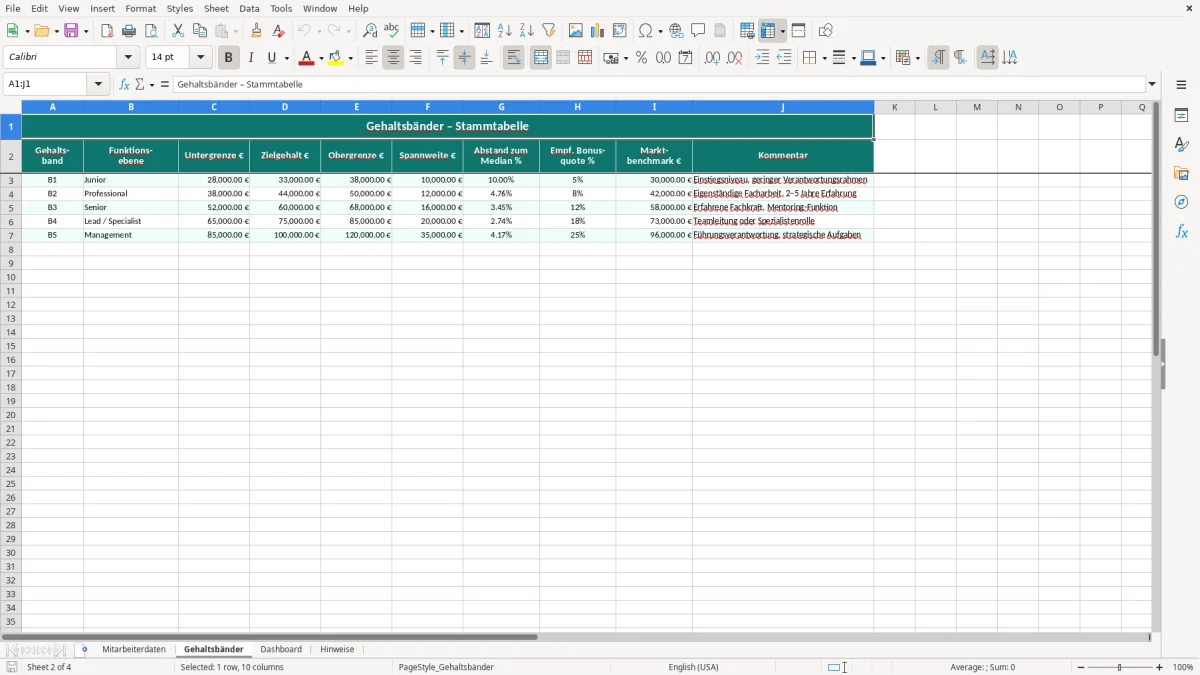The height and width of the screenshot is (675, 1200).
Task: Switch to the Dashboard sheet tab
Action: [x=281, y=649]
